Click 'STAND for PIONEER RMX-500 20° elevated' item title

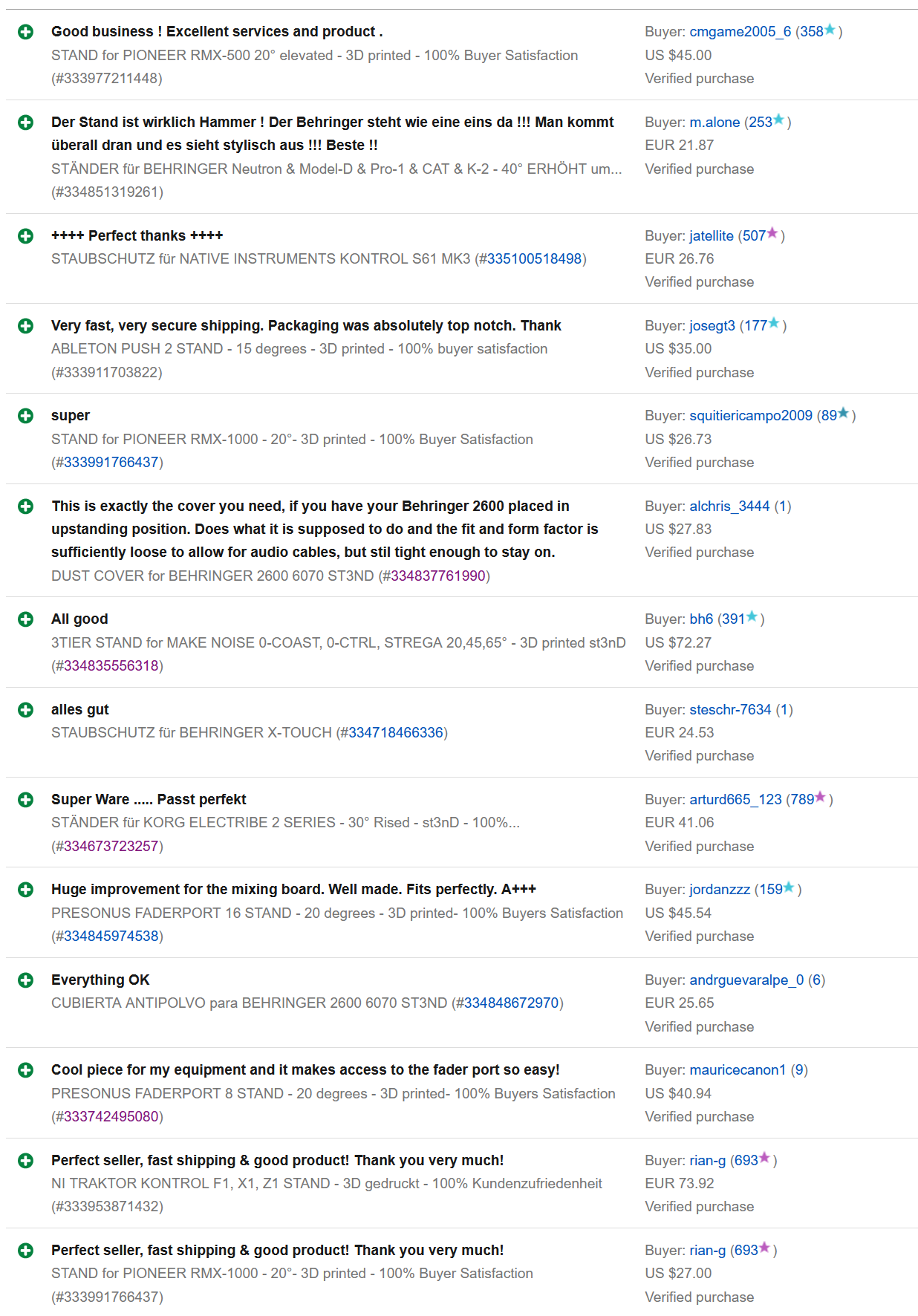[315, 56]
